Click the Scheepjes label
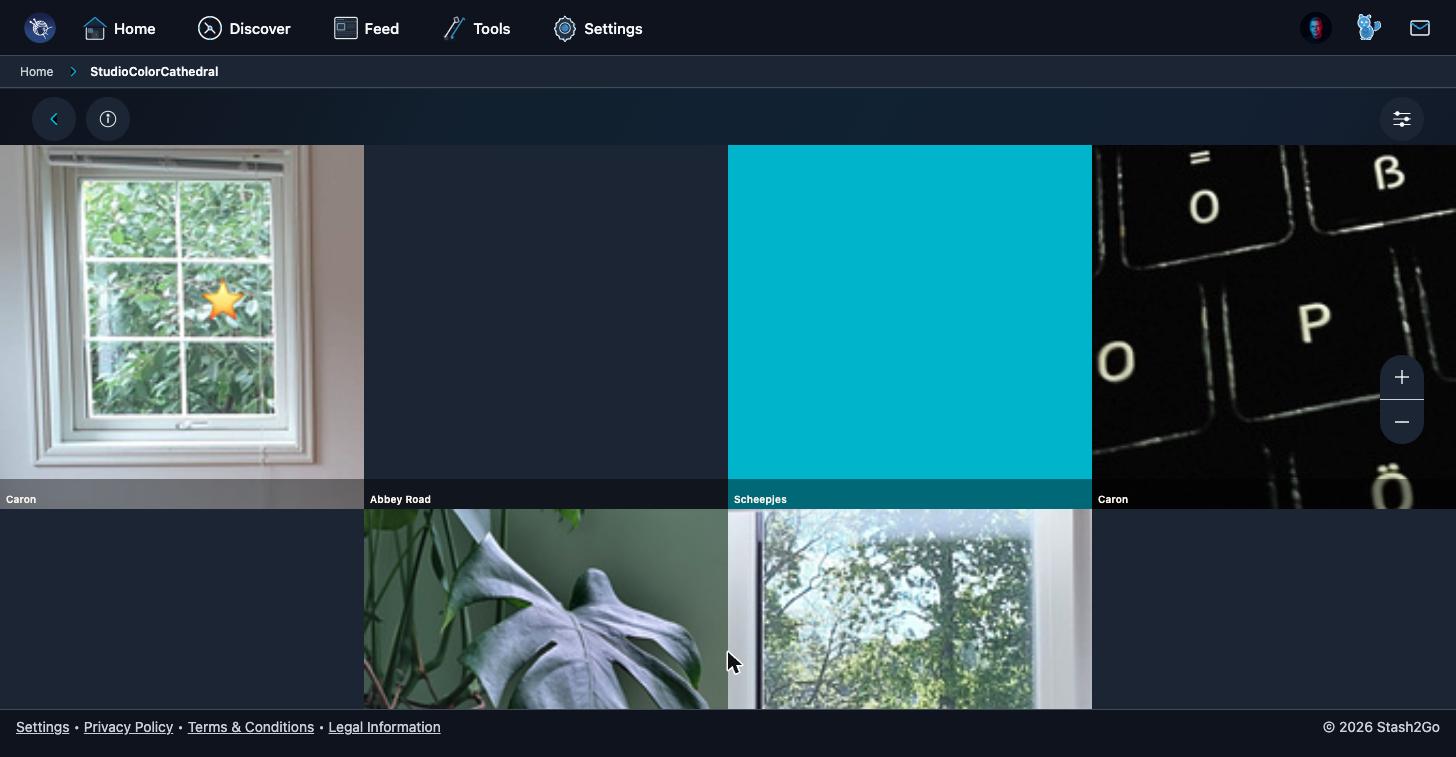 coord(760,499)
